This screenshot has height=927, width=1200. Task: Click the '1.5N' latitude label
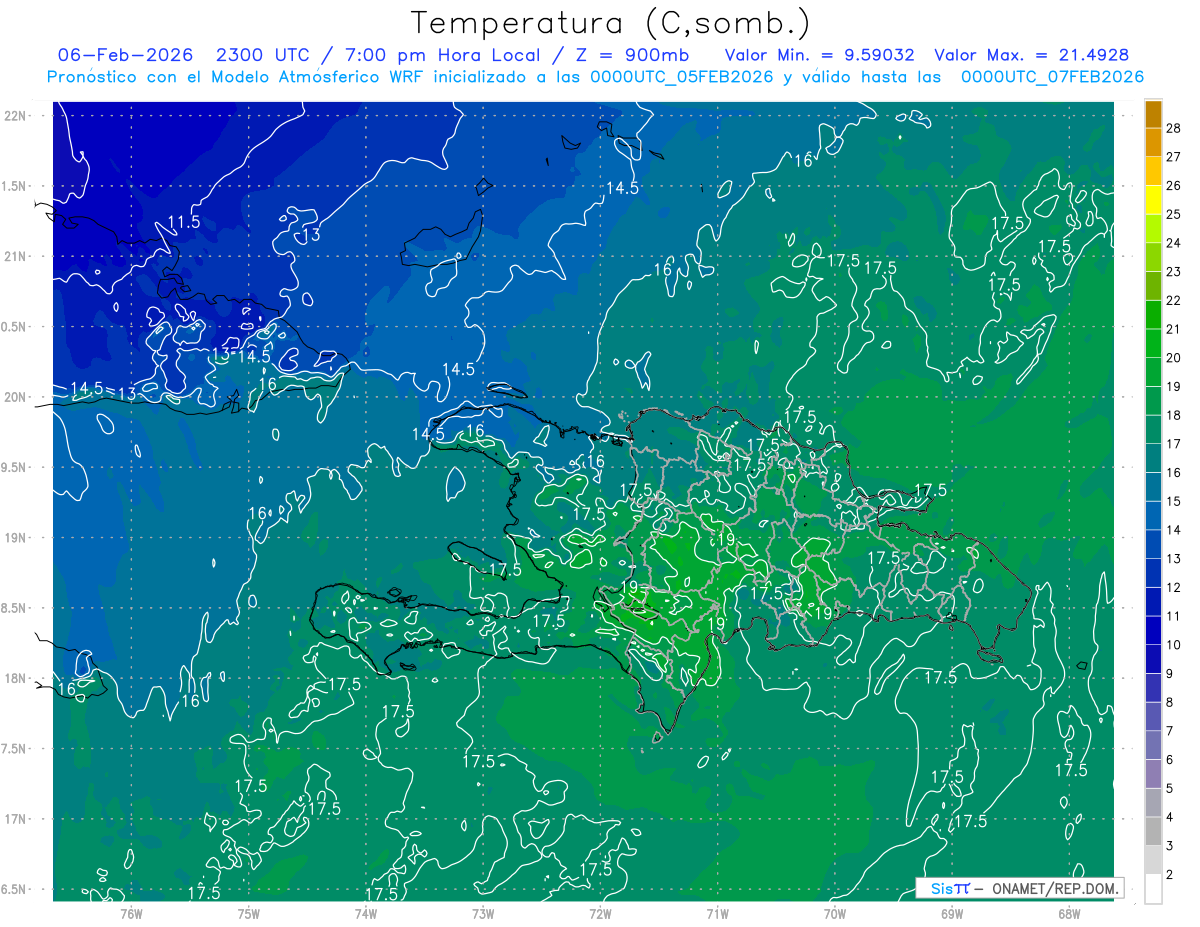coord(15,186)
